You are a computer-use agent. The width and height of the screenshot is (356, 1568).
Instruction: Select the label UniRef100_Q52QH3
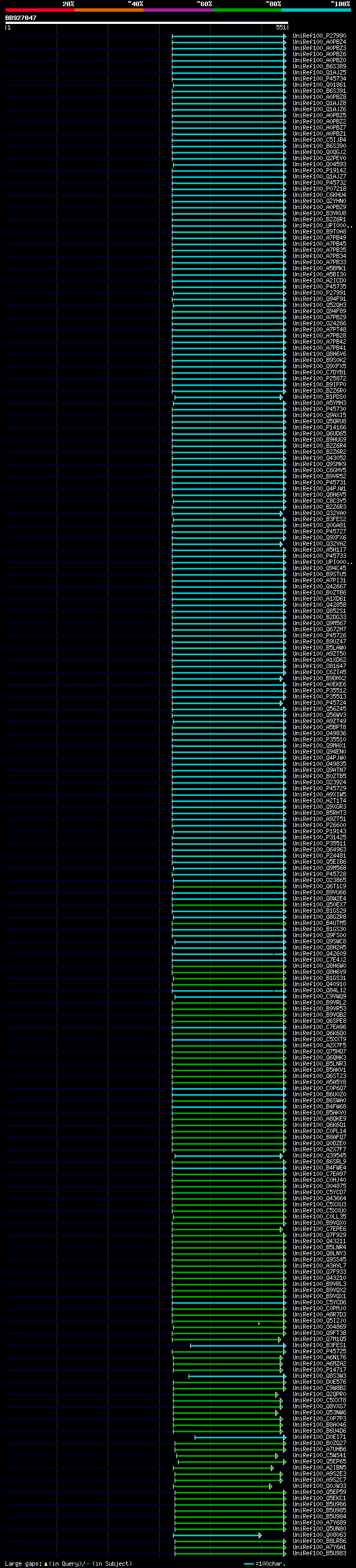coord(319,305)
